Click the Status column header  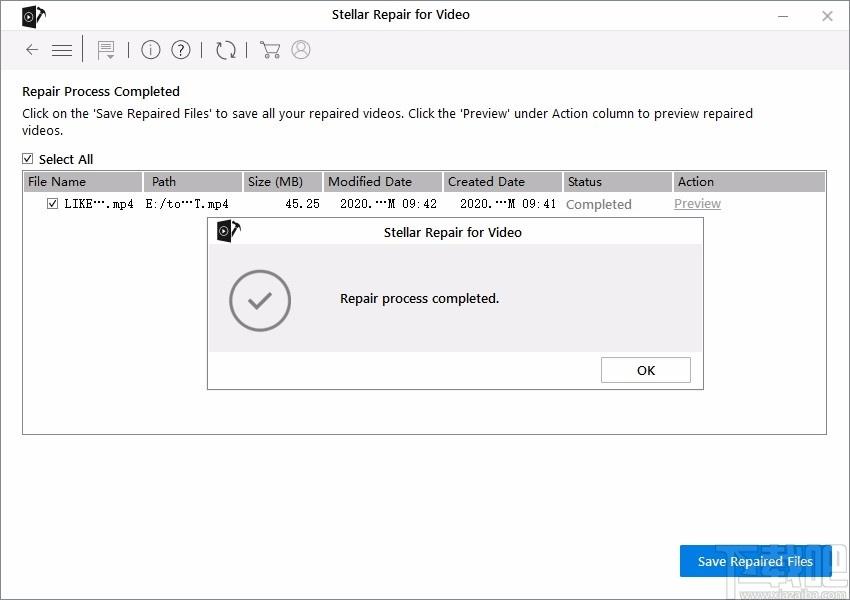click(x=617, y=182)
